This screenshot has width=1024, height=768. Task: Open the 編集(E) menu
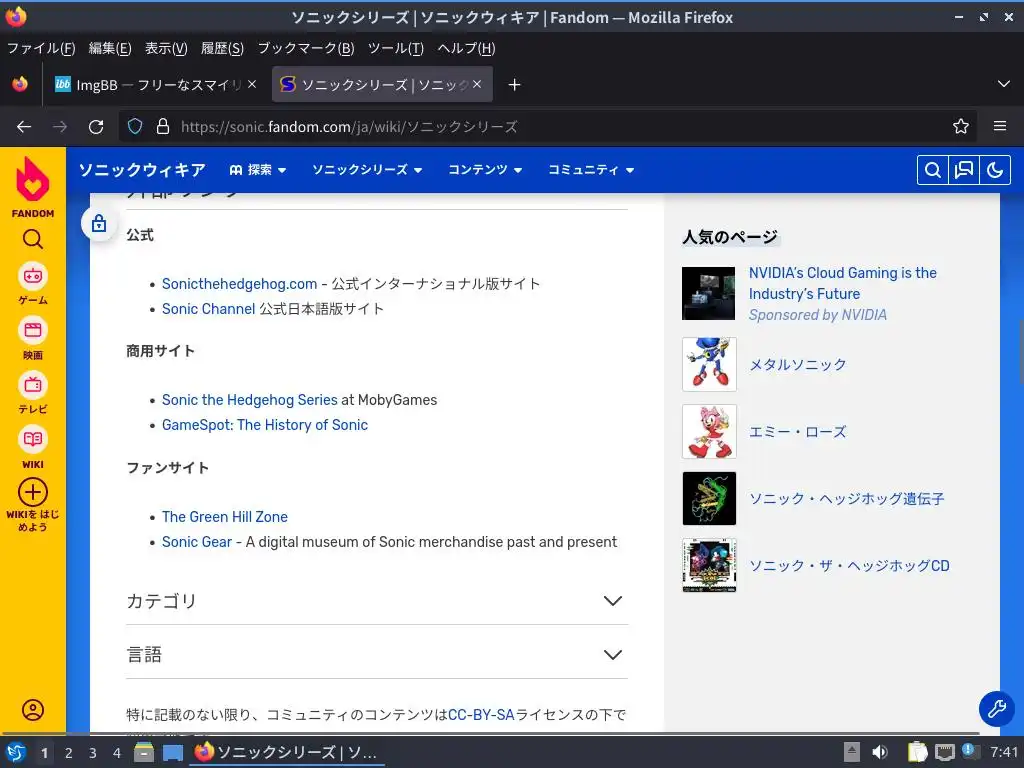click(x=110, y=48)
